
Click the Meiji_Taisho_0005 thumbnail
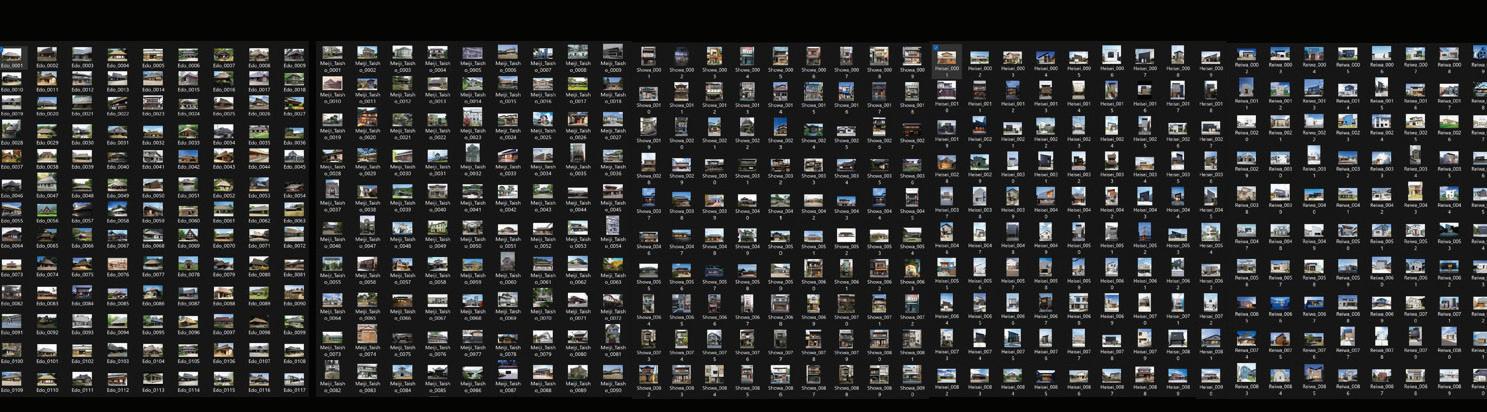point(472,51)
